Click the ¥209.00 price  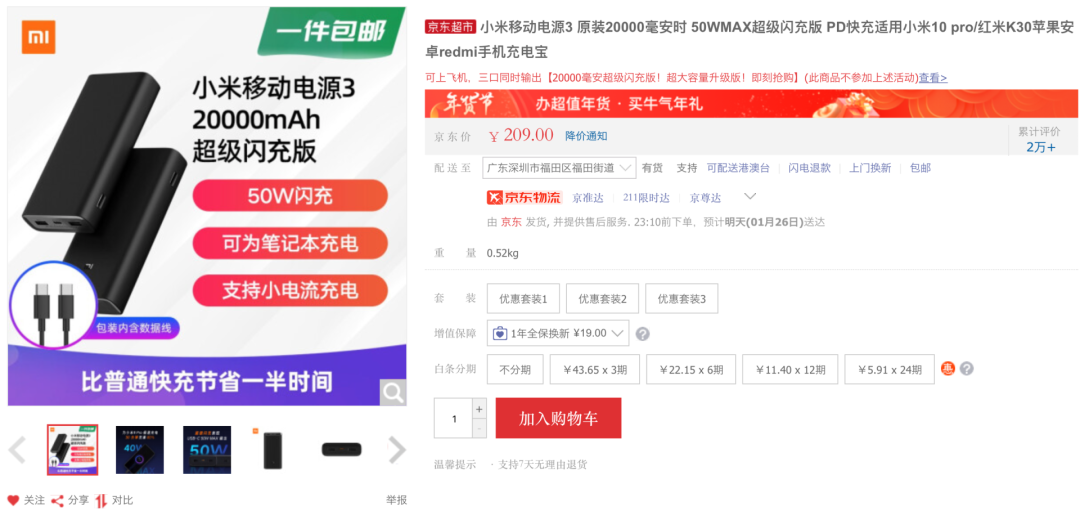521,135
